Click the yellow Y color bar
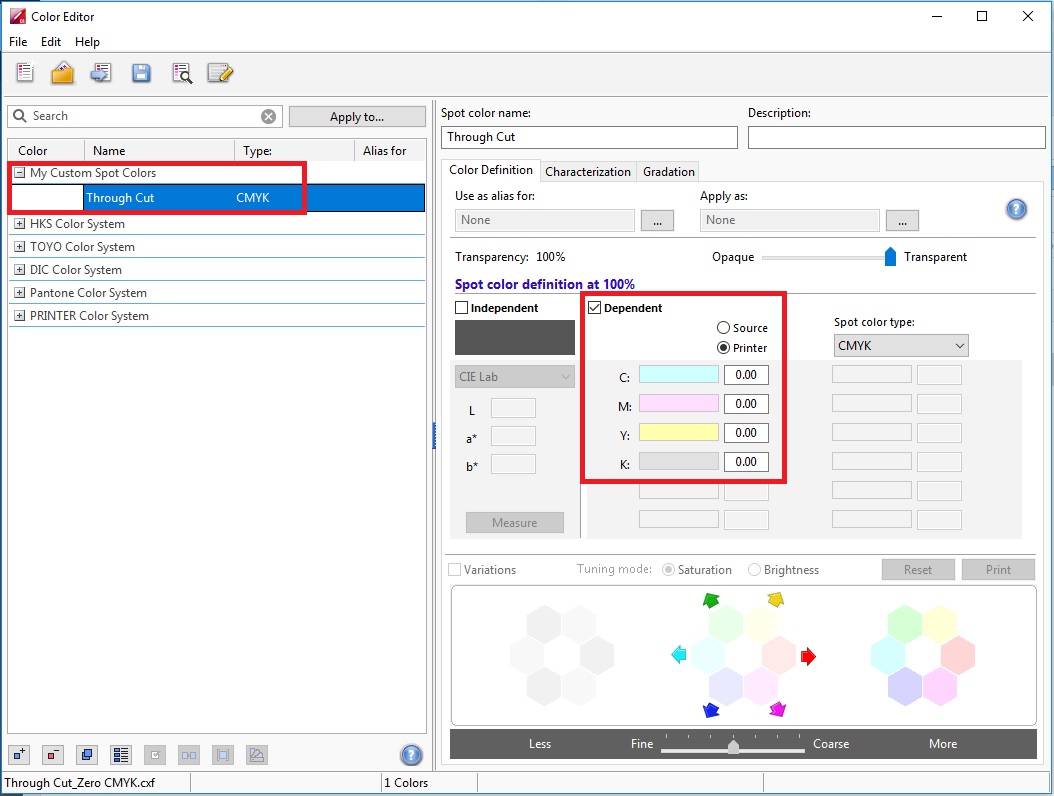The height and width of the screenshot is (796, 1054). 678,432
